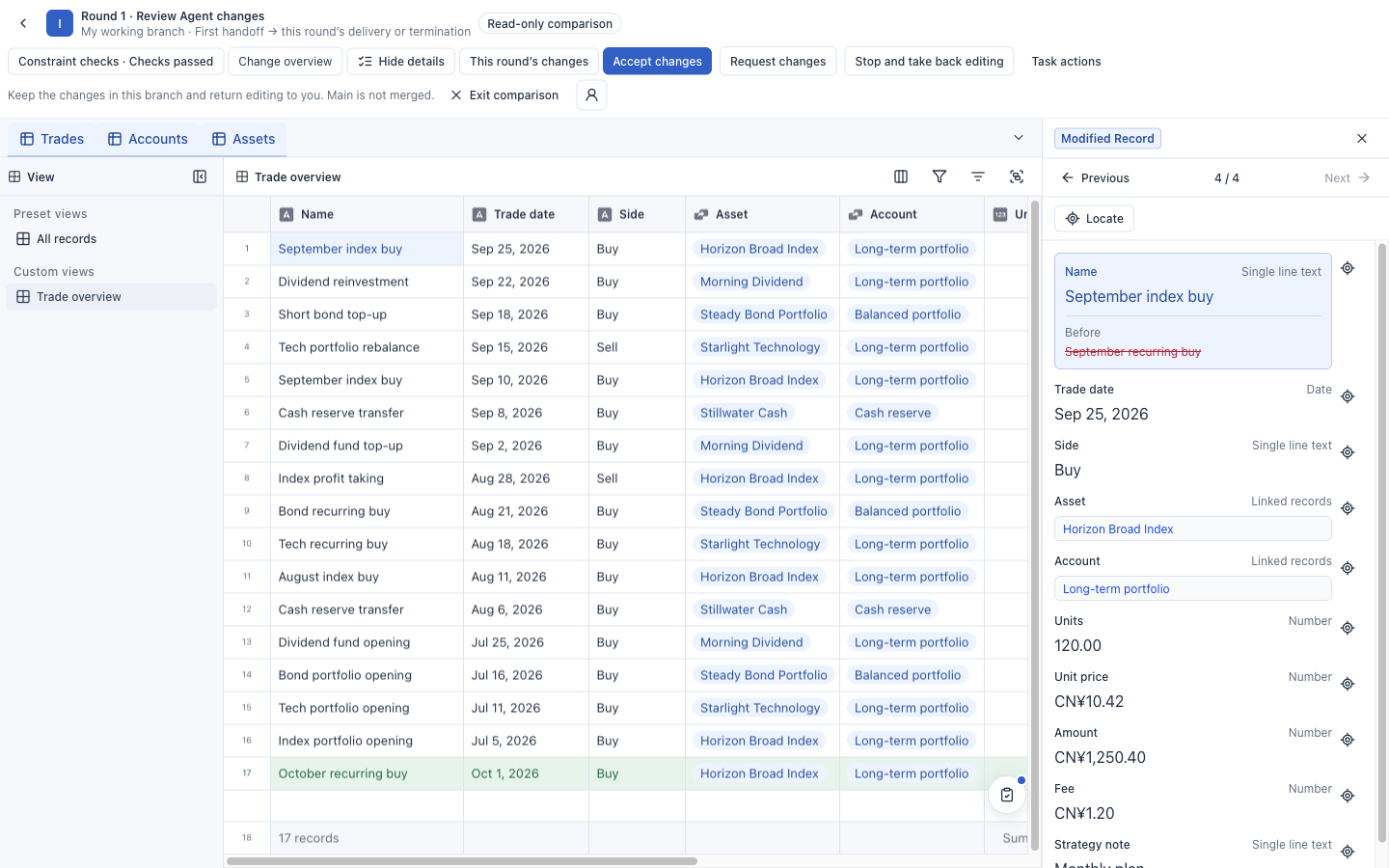Locate the Asset field target icon
Viewport: 1389px width, 868px height.
tap(1348, 508)
